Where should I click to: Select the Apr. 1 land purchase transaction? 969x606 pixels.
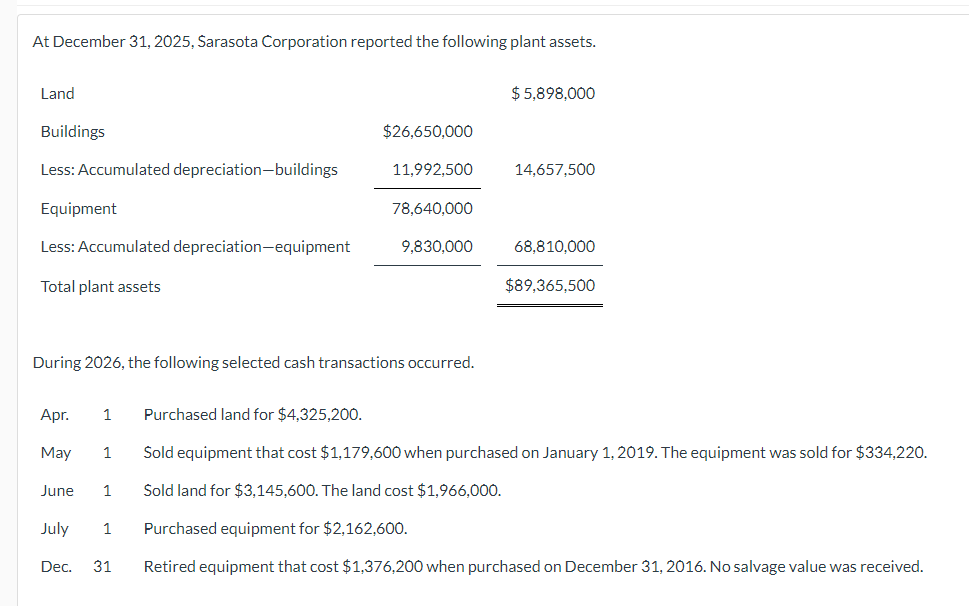(x=252, y=414)
